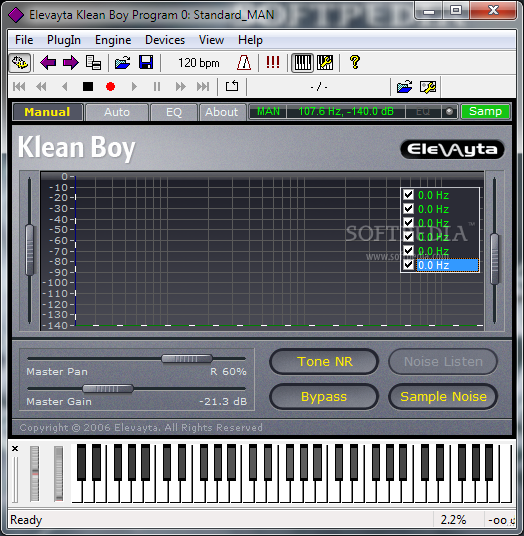Switch to the Manual tab
The width and height of the screenshot is (524, 536).
[x=48, y=112]
